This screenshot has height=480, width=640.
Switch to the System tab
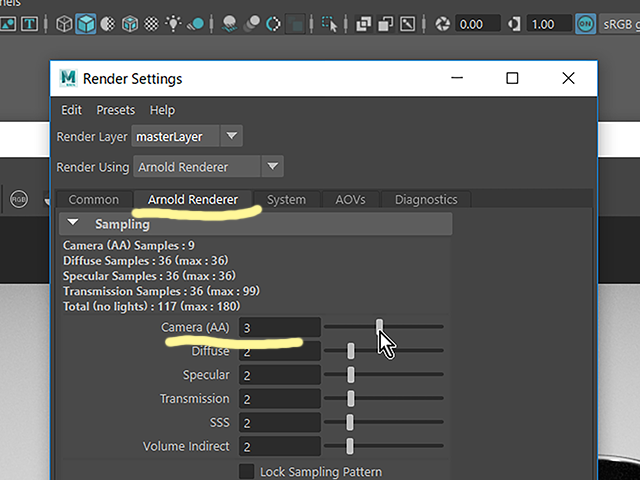[x=287, y=200]
